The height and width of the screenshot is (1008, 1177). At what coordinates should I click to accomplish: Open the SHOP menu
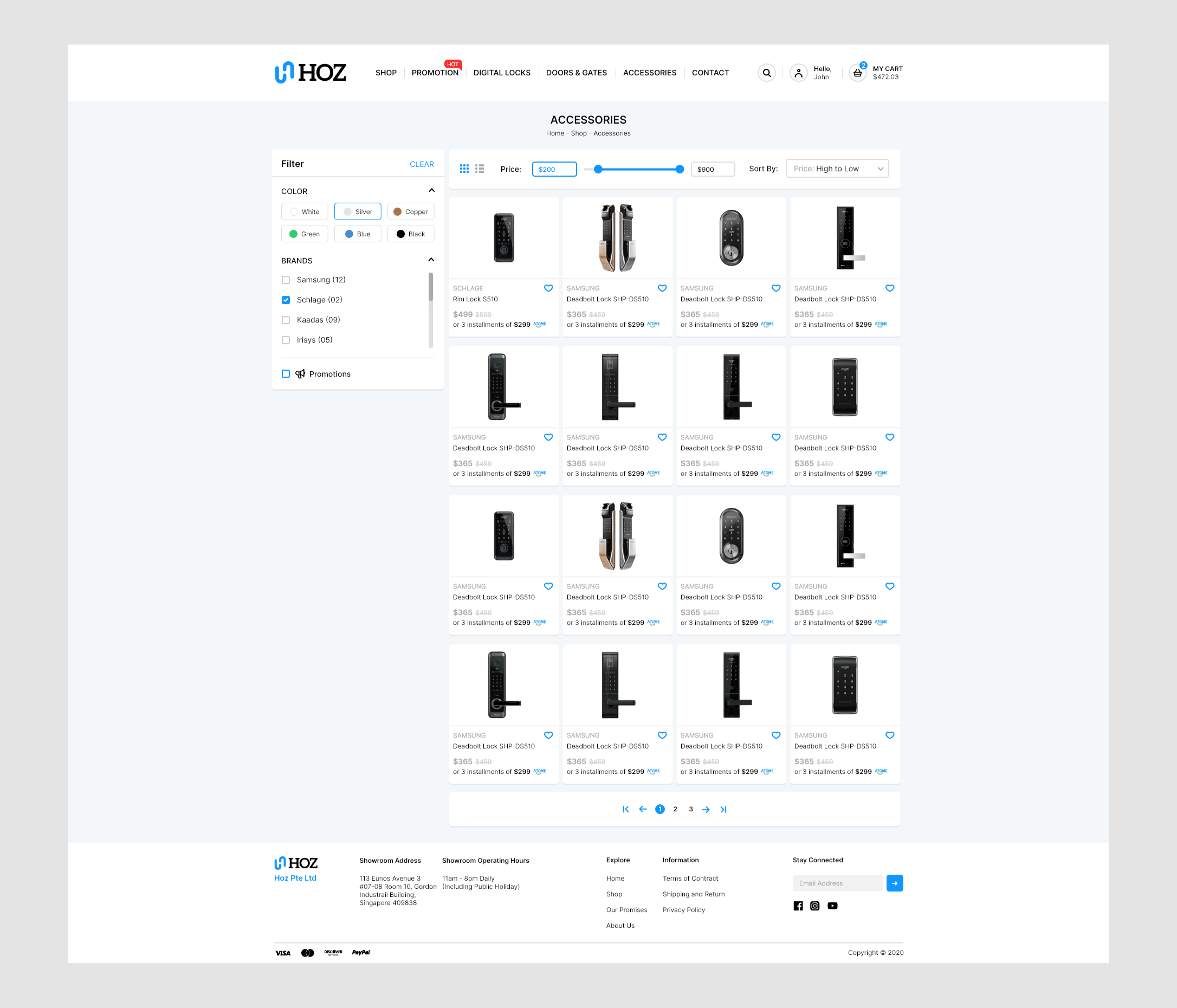pyautogui.click(x=386, y=73)
